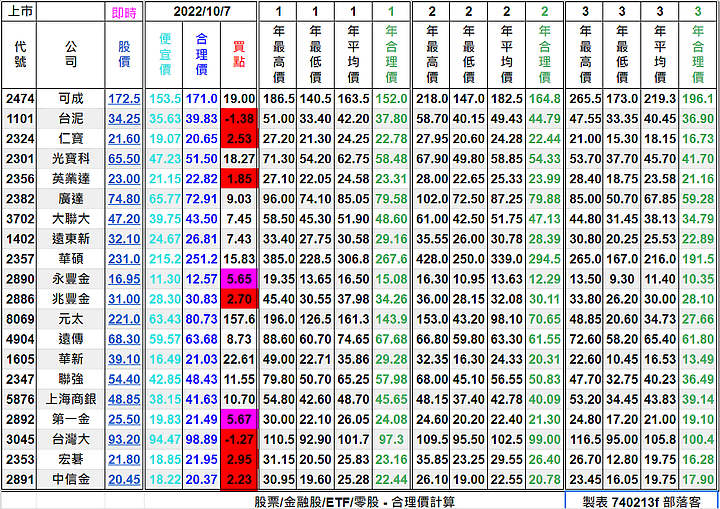Image resolution: width=720 pixels, height=509 pixels.
Task: Click fair price 251.2 for 華碩
Action: [x=202, y=259]
